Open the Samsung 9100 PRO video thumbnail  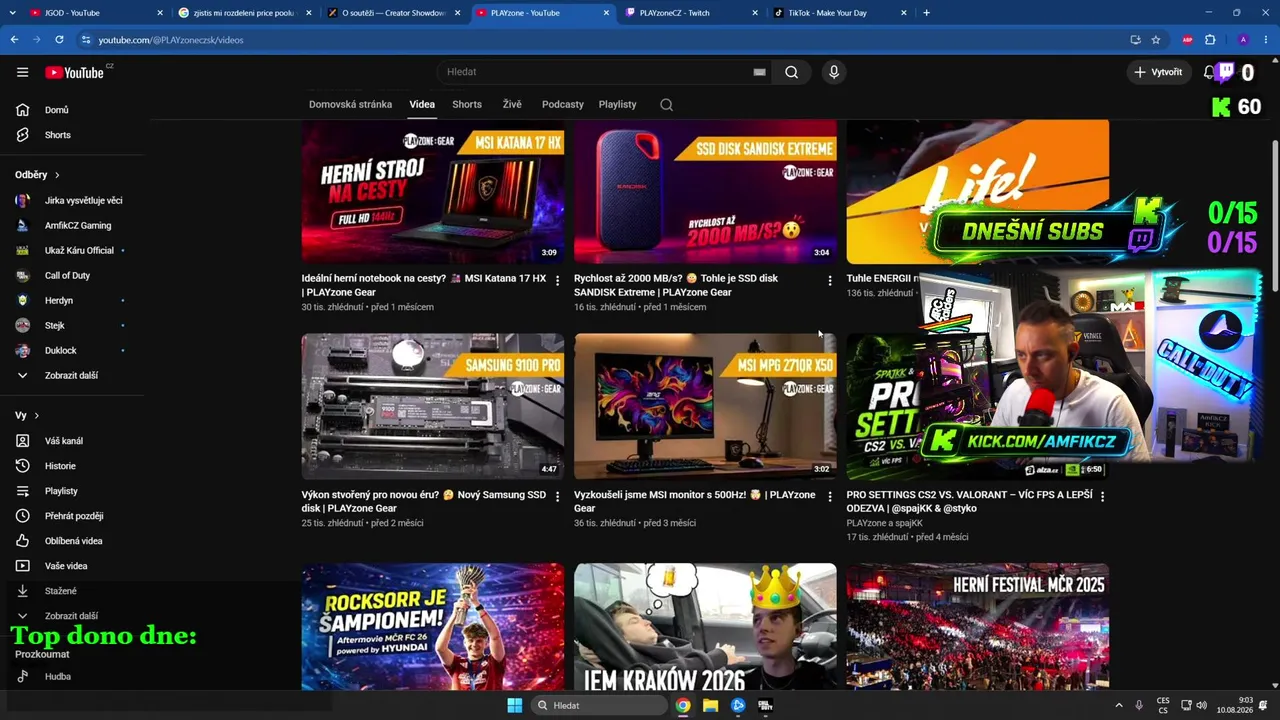point(433,407)
